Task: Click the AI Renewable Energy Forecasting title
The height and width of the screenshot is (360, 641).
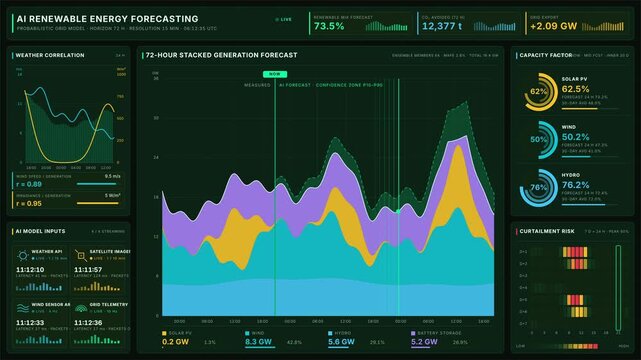Action: (108, 19)
